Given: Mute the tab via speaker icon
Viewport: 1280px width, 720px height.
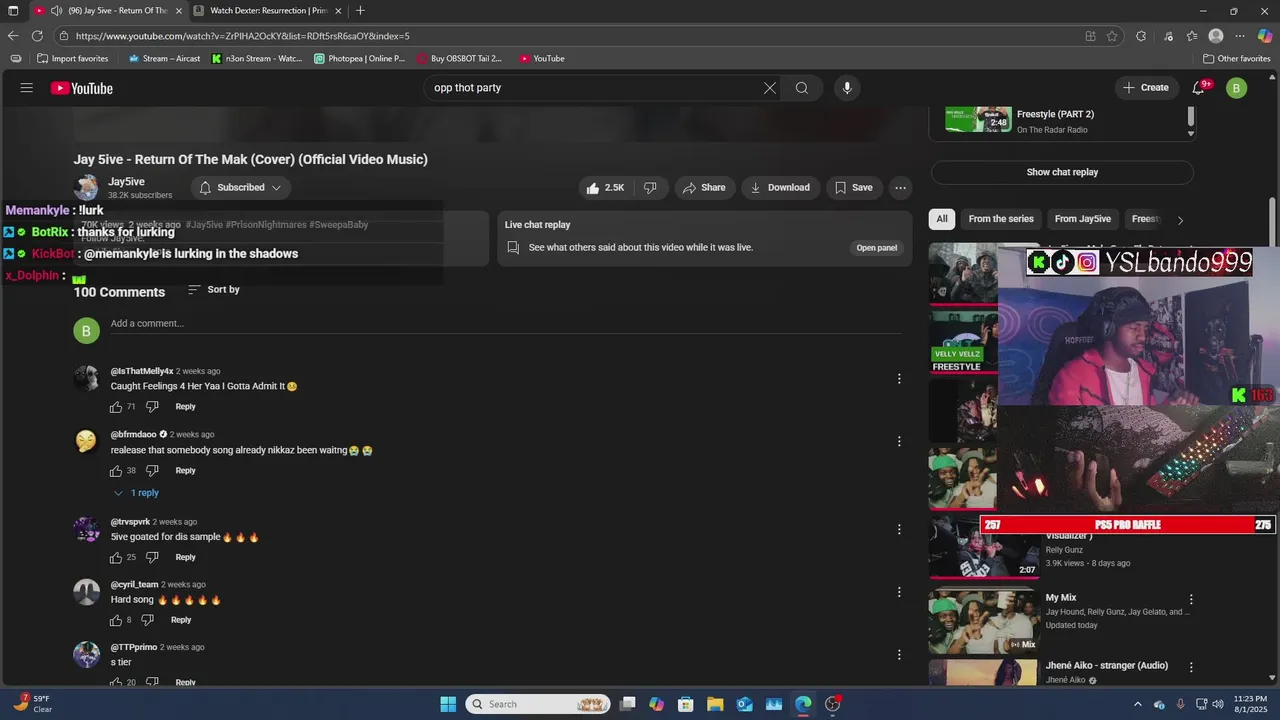Looking at the screenshot, I should tap(56, 11).
